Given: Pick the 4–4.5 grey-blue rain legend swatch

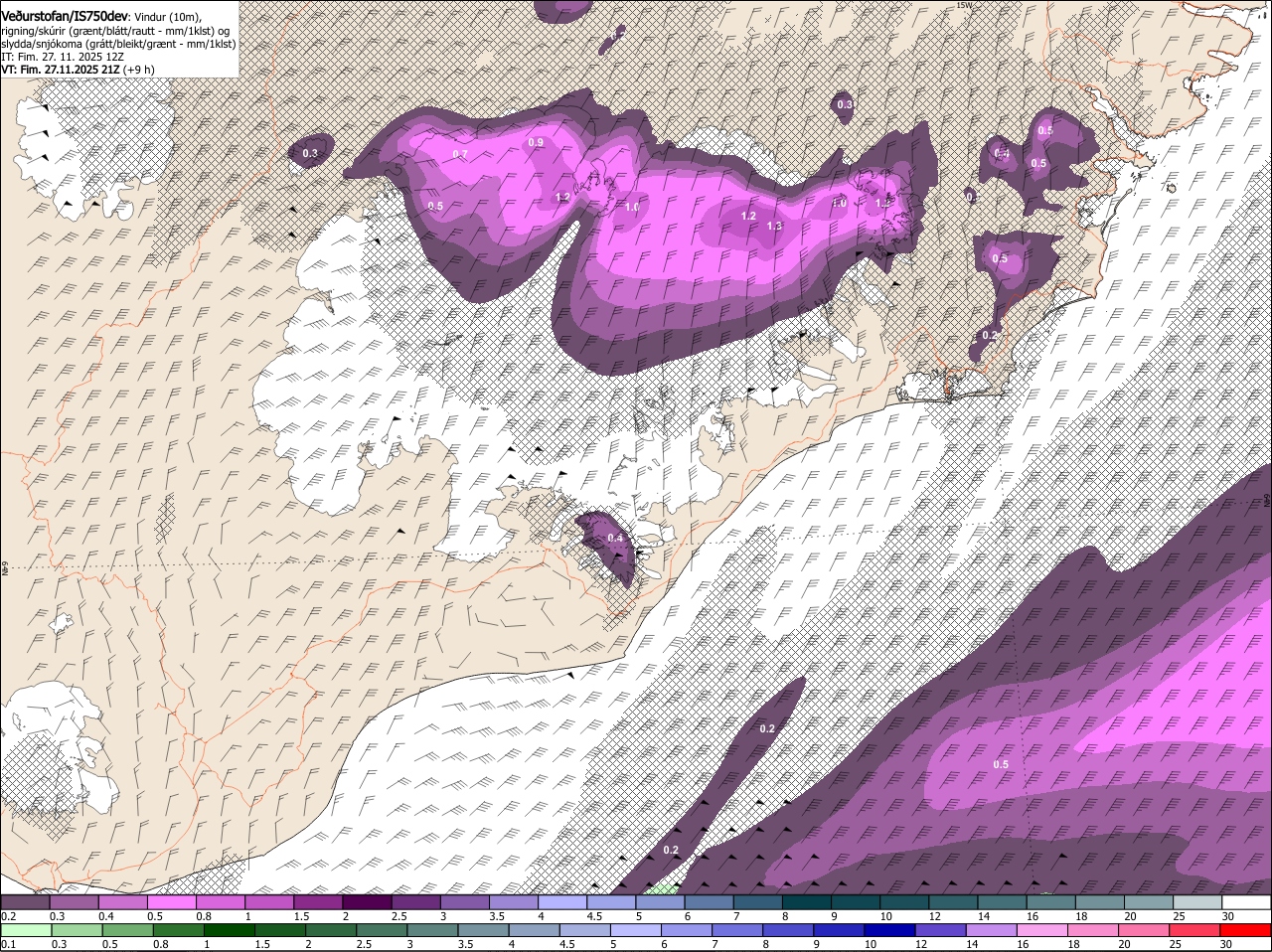Looking at the screenshot, I should [535, 930].
